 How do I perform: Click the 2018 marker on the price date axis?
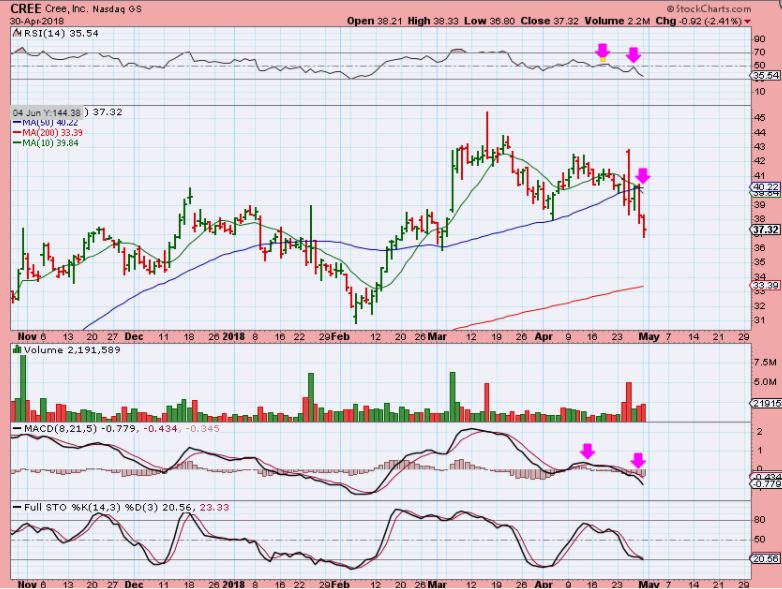[x=234, y=337]
